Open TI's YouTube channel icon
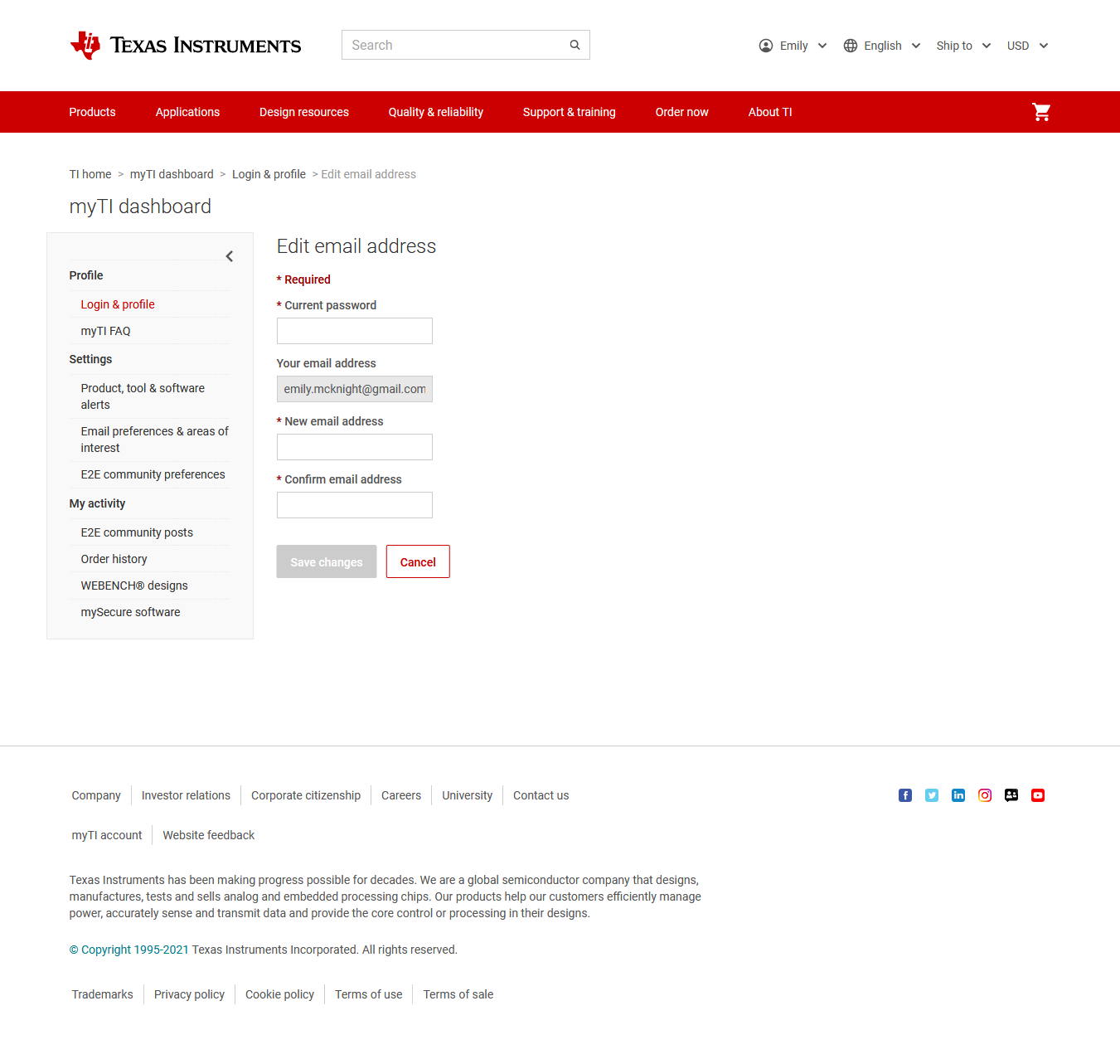Screen dimensions: 1120x1064 (1038, 795)
